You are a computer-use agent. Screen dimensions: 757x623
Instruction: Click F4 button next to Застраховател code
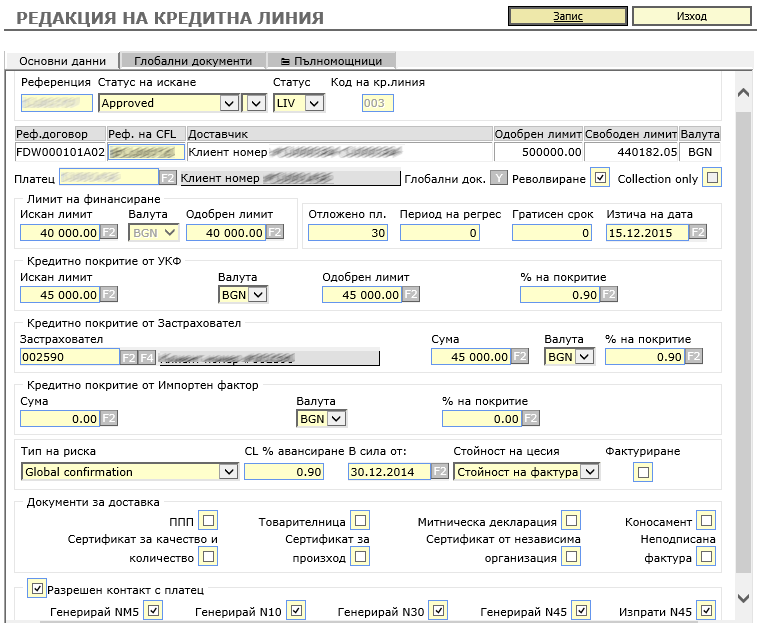pyautogui.click(x=147, y=357)
